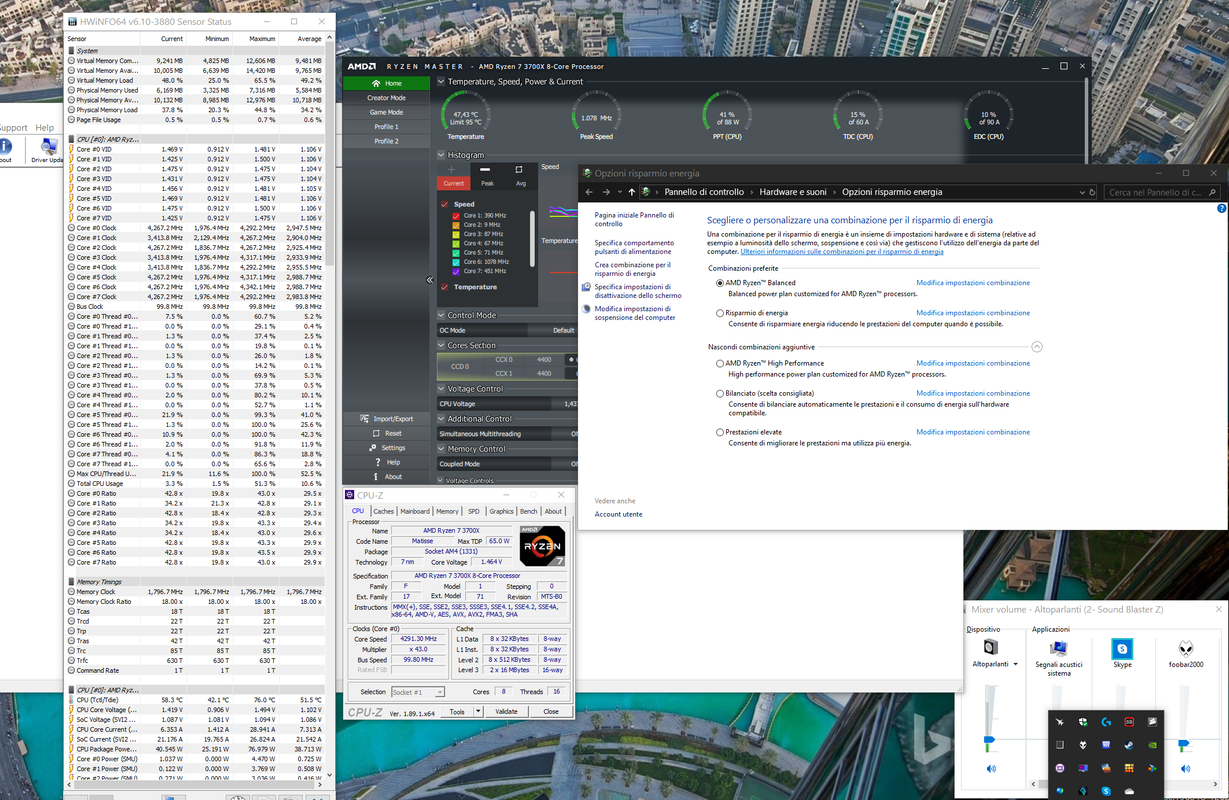
Task: Switch to Bench tab in CPU-Z
Action: [529, 511]
